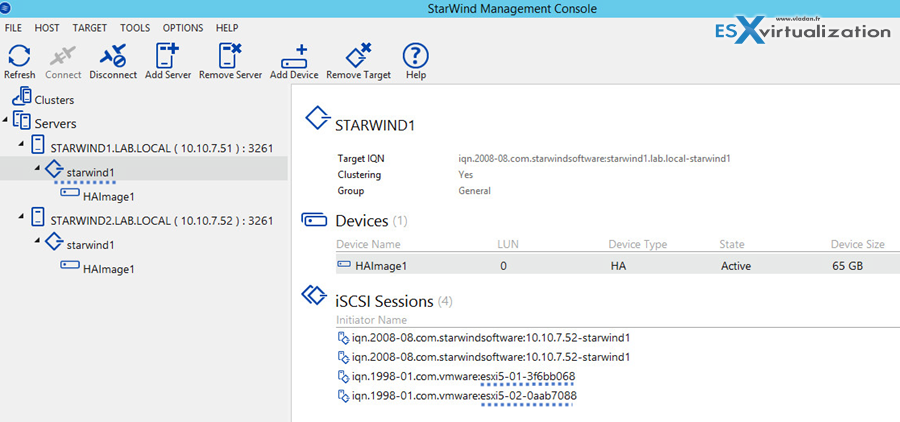
Task: Collapse the STARWIND2.LAB.LOCAL server node
Action: (21, 216)
